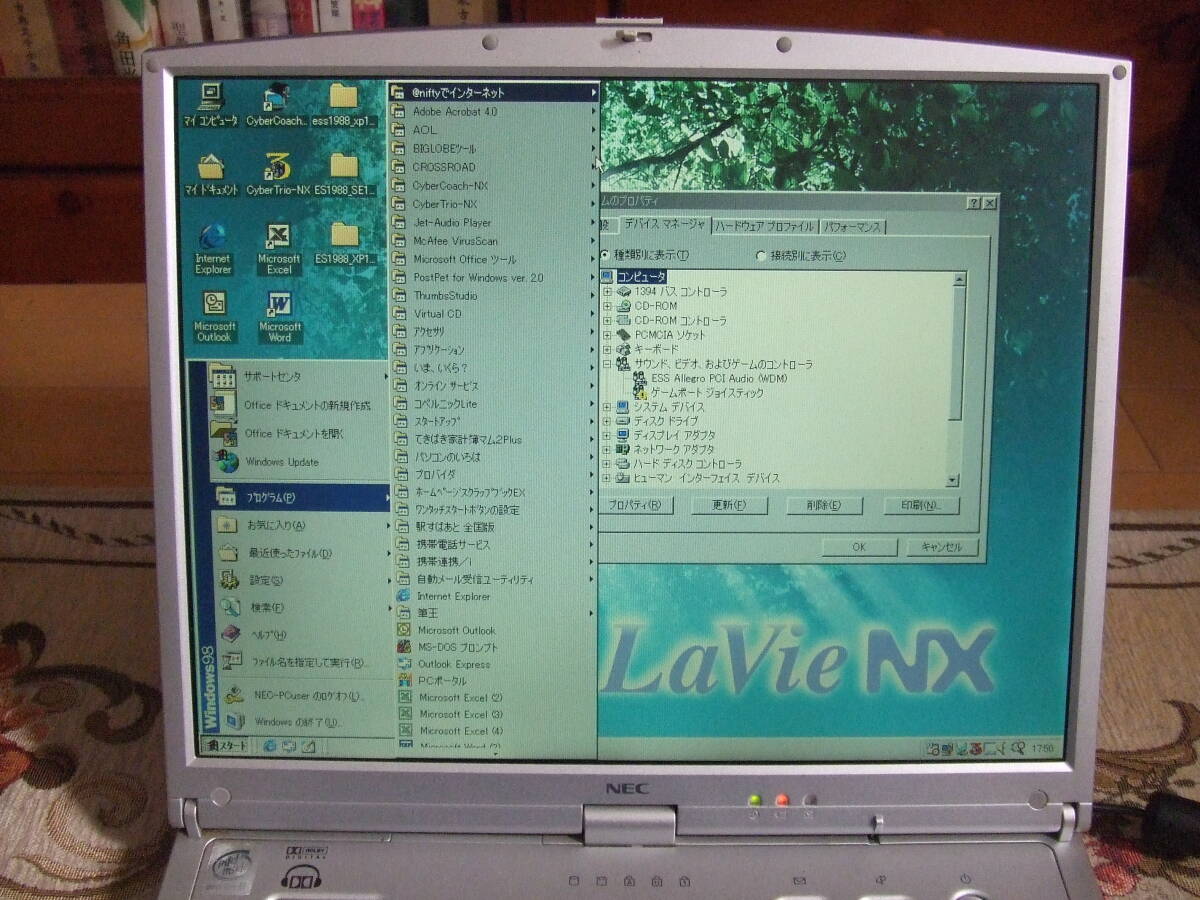Viewport: 1200px width, 900px height.
Task: Click キャンセル in properties dialog
Action: coord(942,548)
